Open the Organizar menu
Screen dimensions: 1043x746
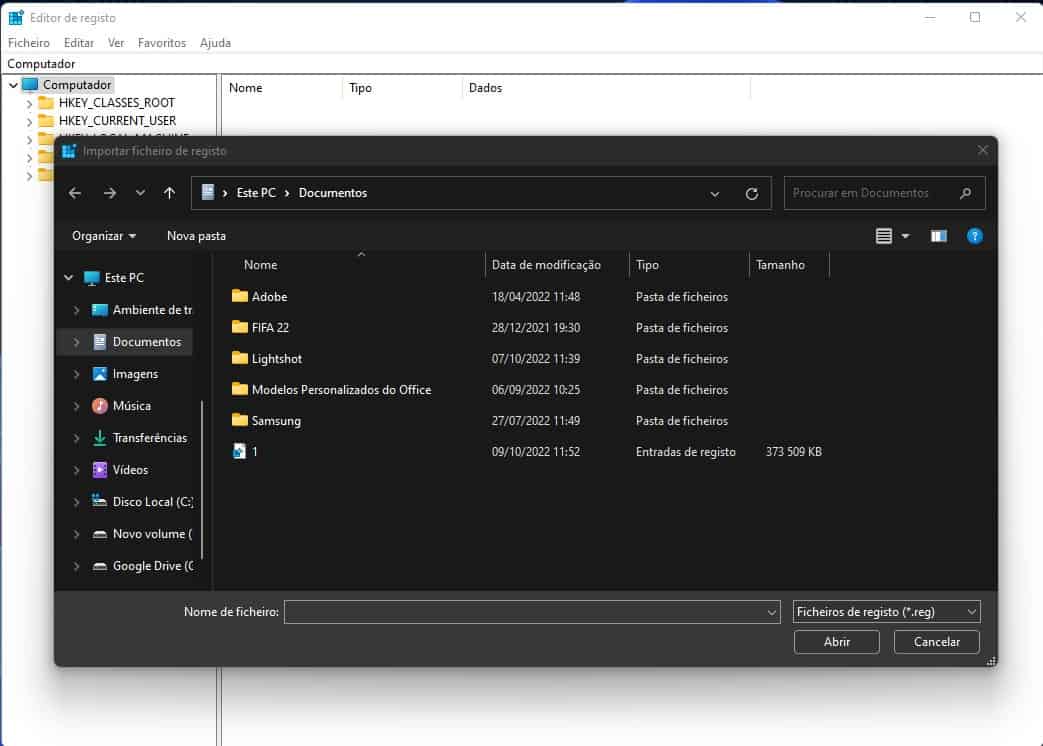104,236
